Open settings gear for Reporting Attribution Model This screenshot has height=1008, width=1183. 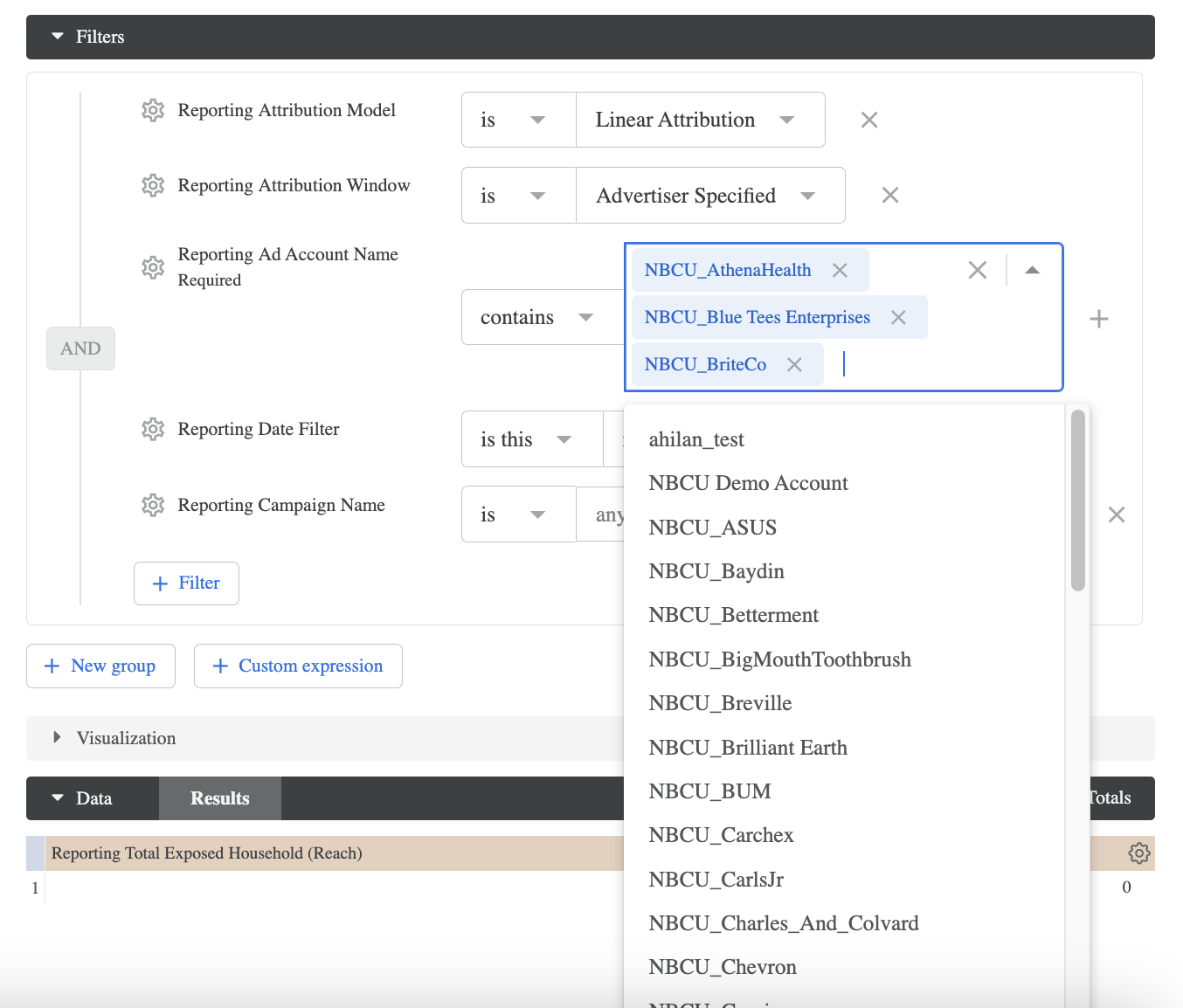pyautogui.click(x=153, y=111)
